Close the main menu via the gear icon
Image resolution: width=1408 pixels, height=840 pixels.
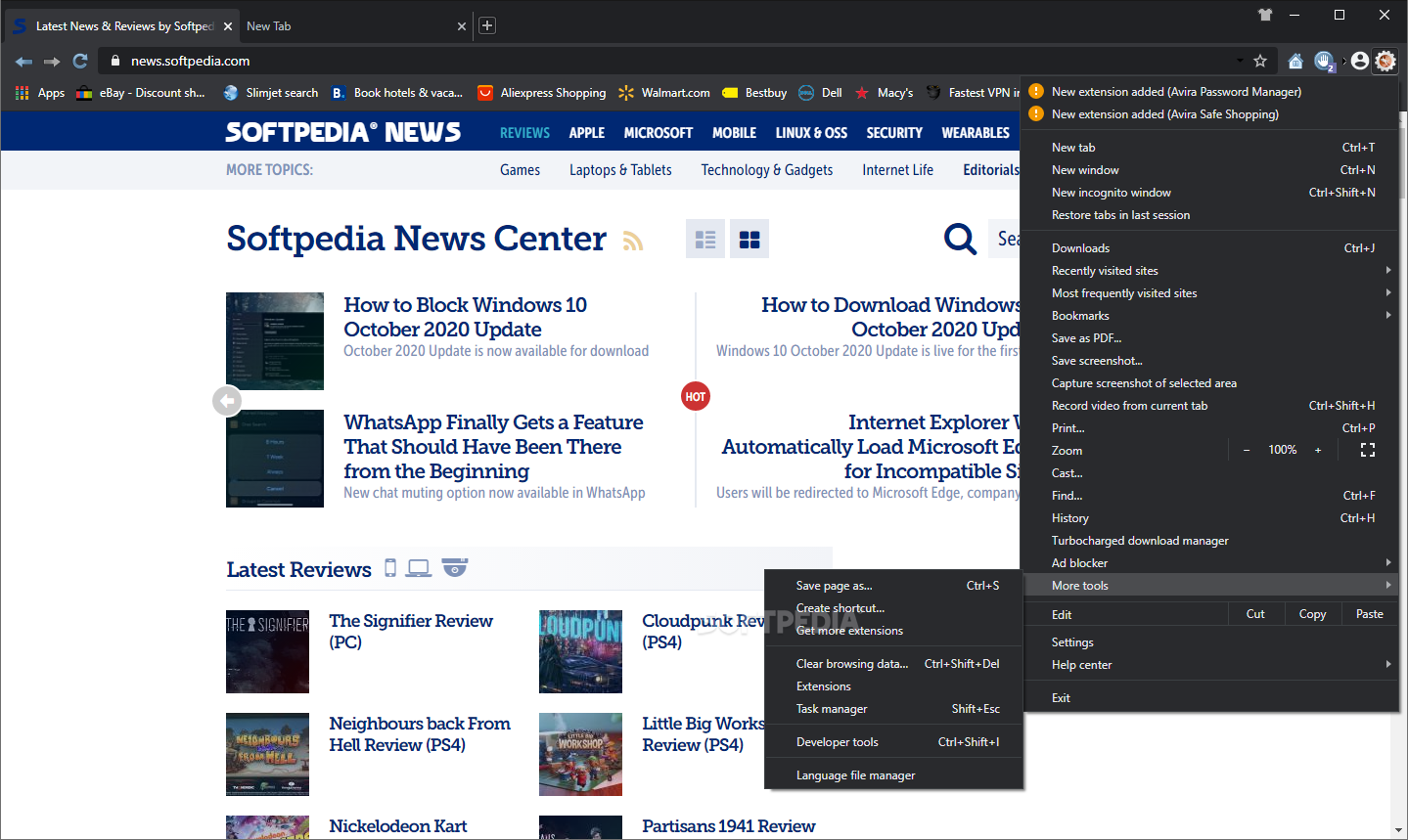(x=1385, y=61)
